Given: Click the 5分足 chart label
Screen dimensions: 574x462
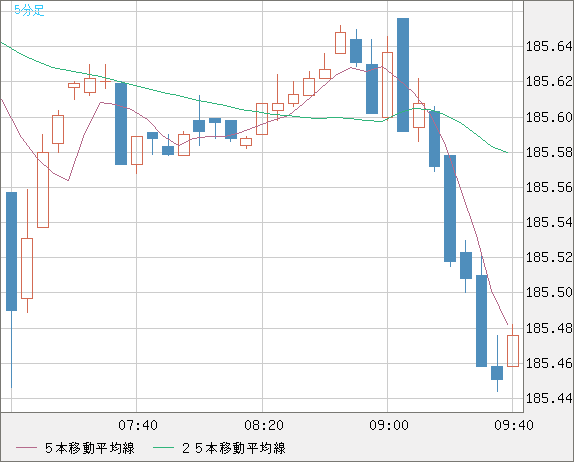Looking at the screenshot, I should [29, 10].
